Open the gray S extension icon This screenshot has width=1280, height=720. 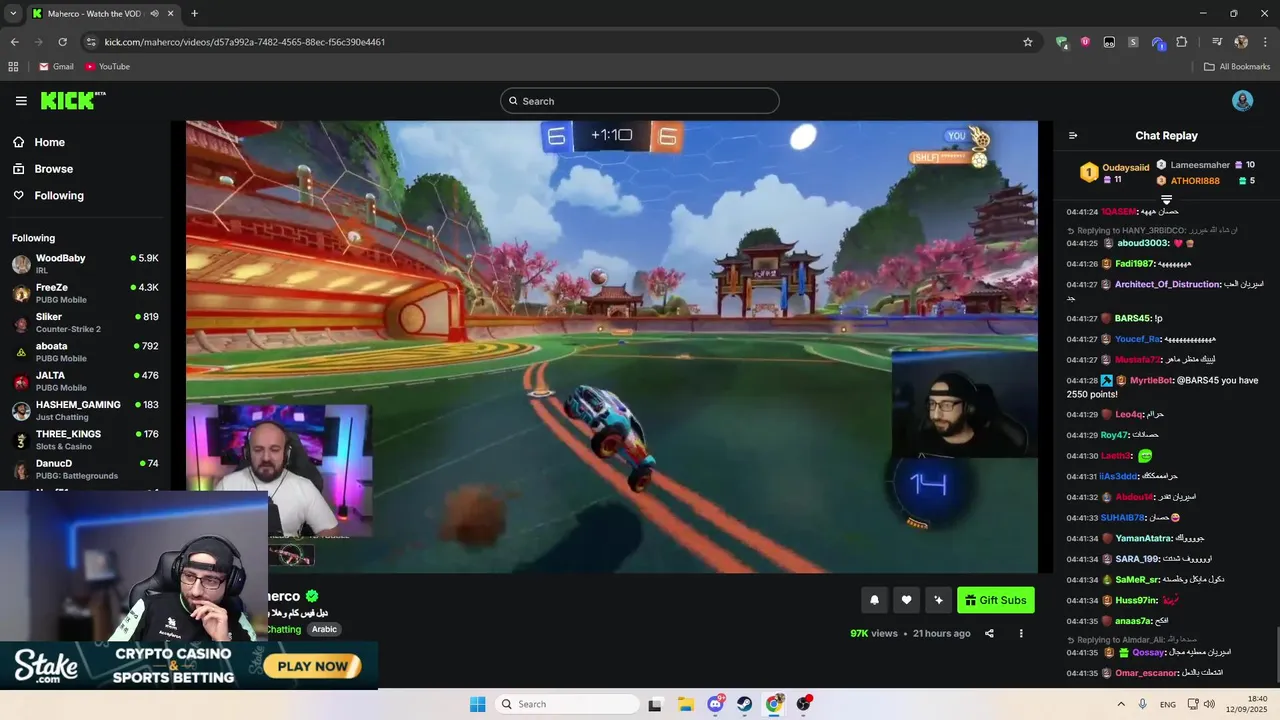1133,42
